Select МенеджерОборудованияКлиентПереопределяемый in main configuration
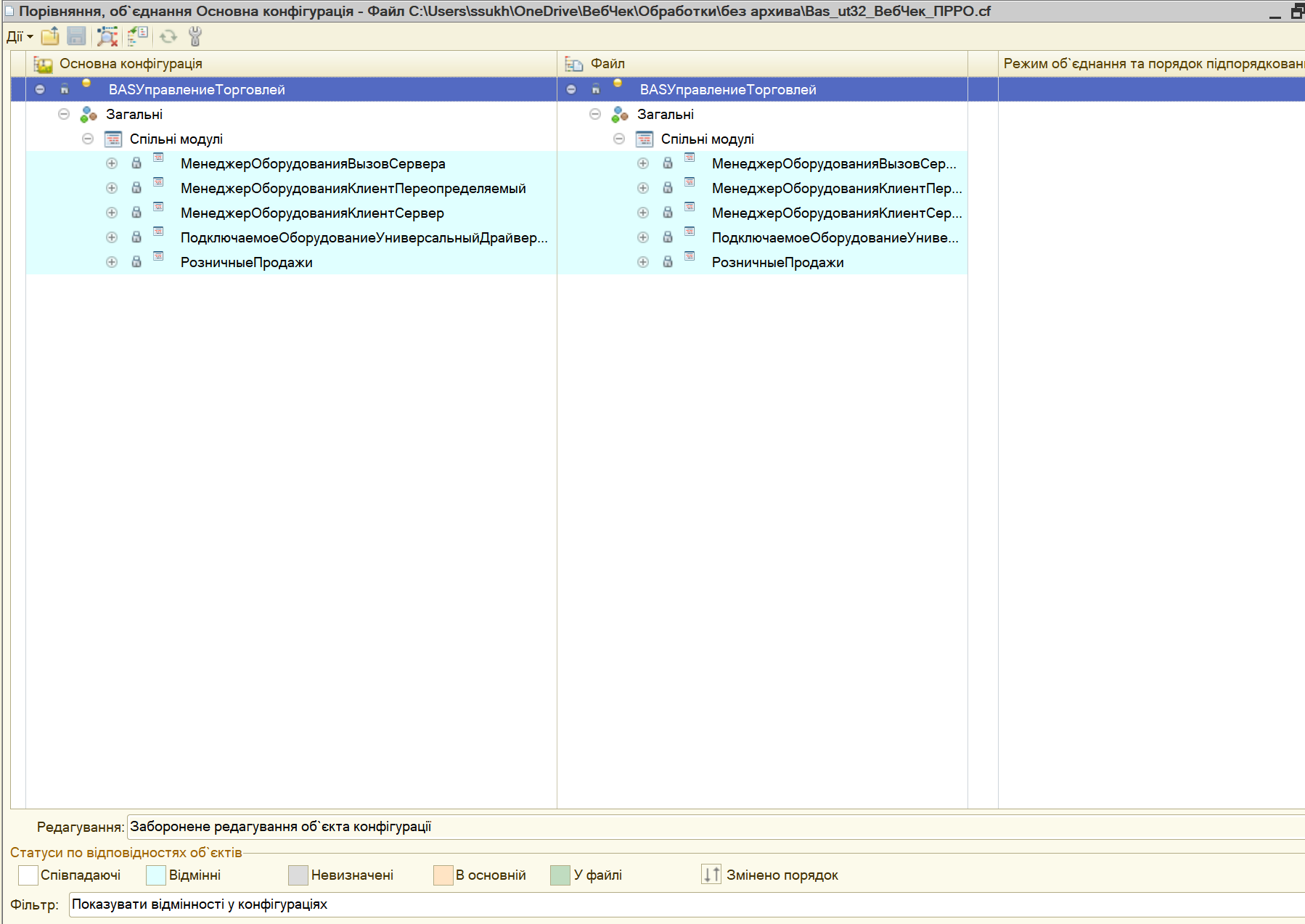The image size is (1305, 924). coord(353,189)
